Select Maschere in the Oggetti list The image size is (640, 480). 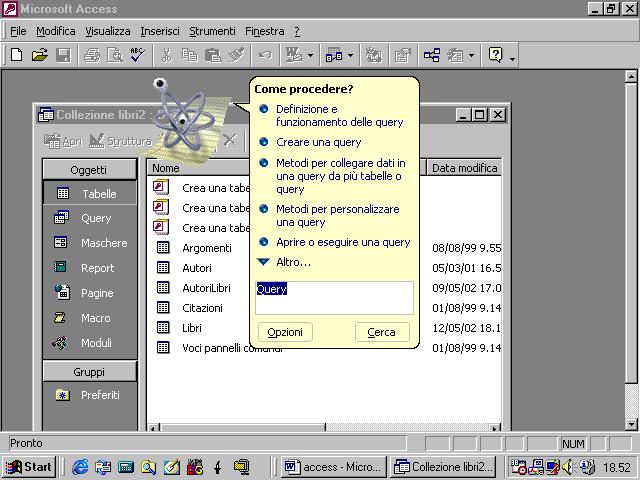coord(90,243)
